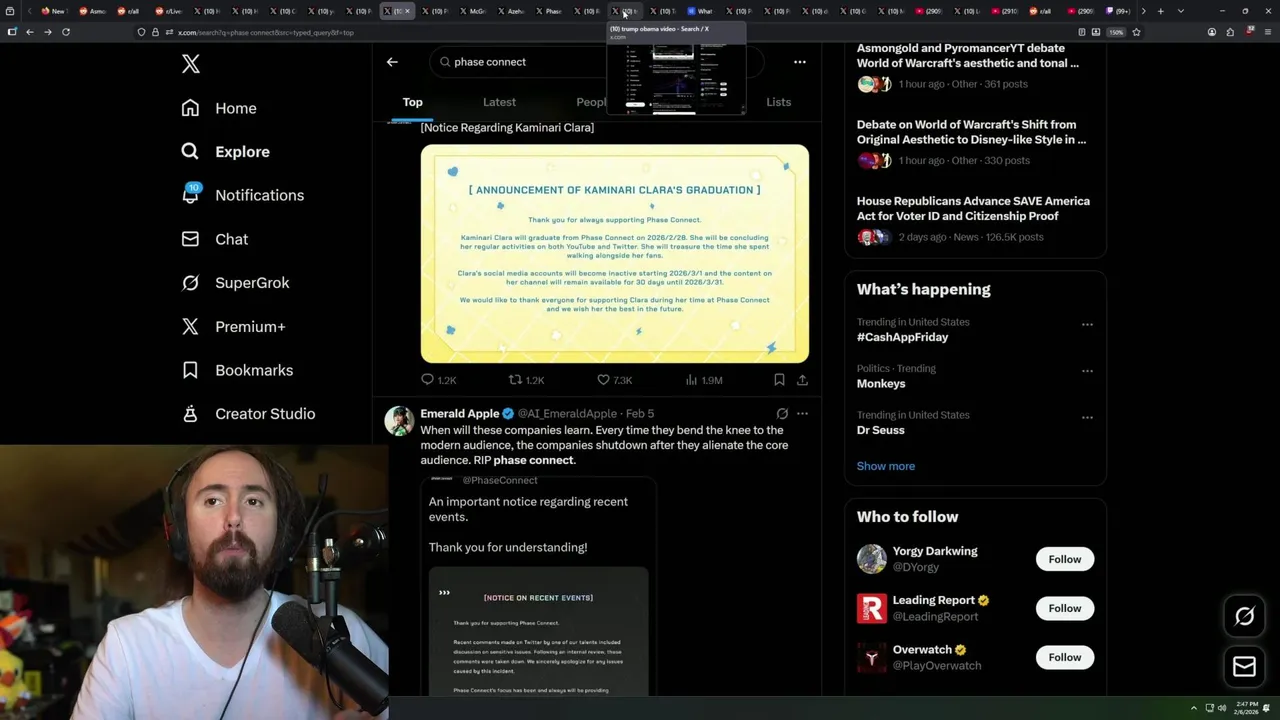Open Chat from the sidebar
Image resolution: width=1280 pixels, height=720 pixels.
pyautogui.click(x=214, y=239)
